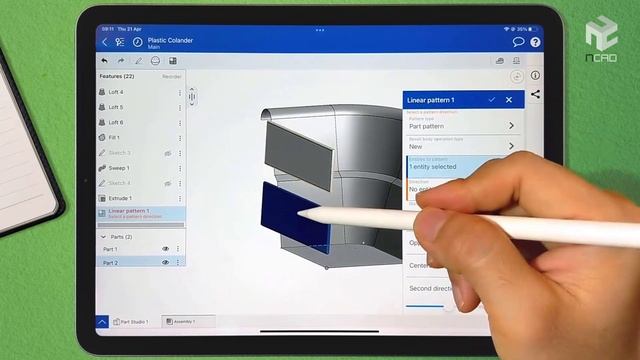
Task: Go back using the header back arrow
Action: [105, 42]
